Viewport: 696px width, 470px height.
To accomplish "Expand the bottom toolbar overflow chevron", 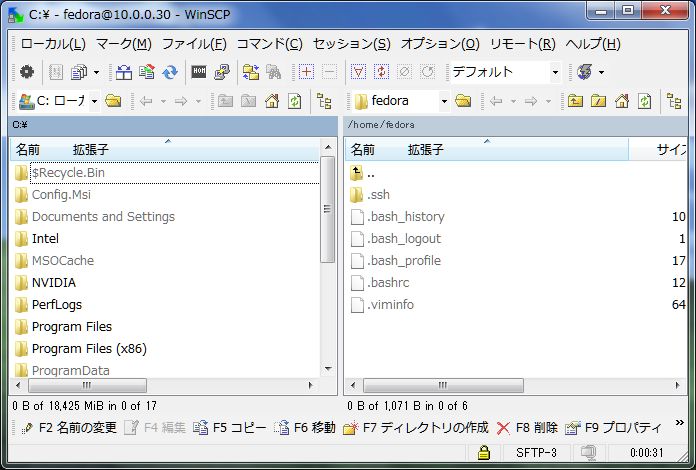I will 679,423.
